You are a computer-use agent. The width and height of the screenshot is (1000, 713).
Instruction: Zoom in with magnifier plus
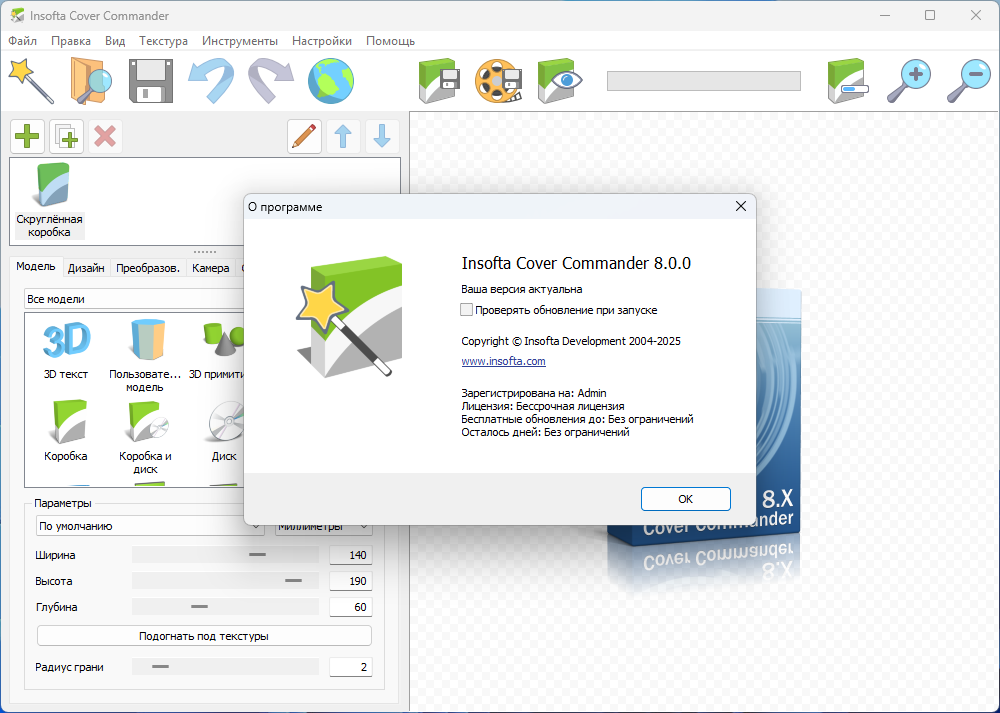click(x=908, y=80)
